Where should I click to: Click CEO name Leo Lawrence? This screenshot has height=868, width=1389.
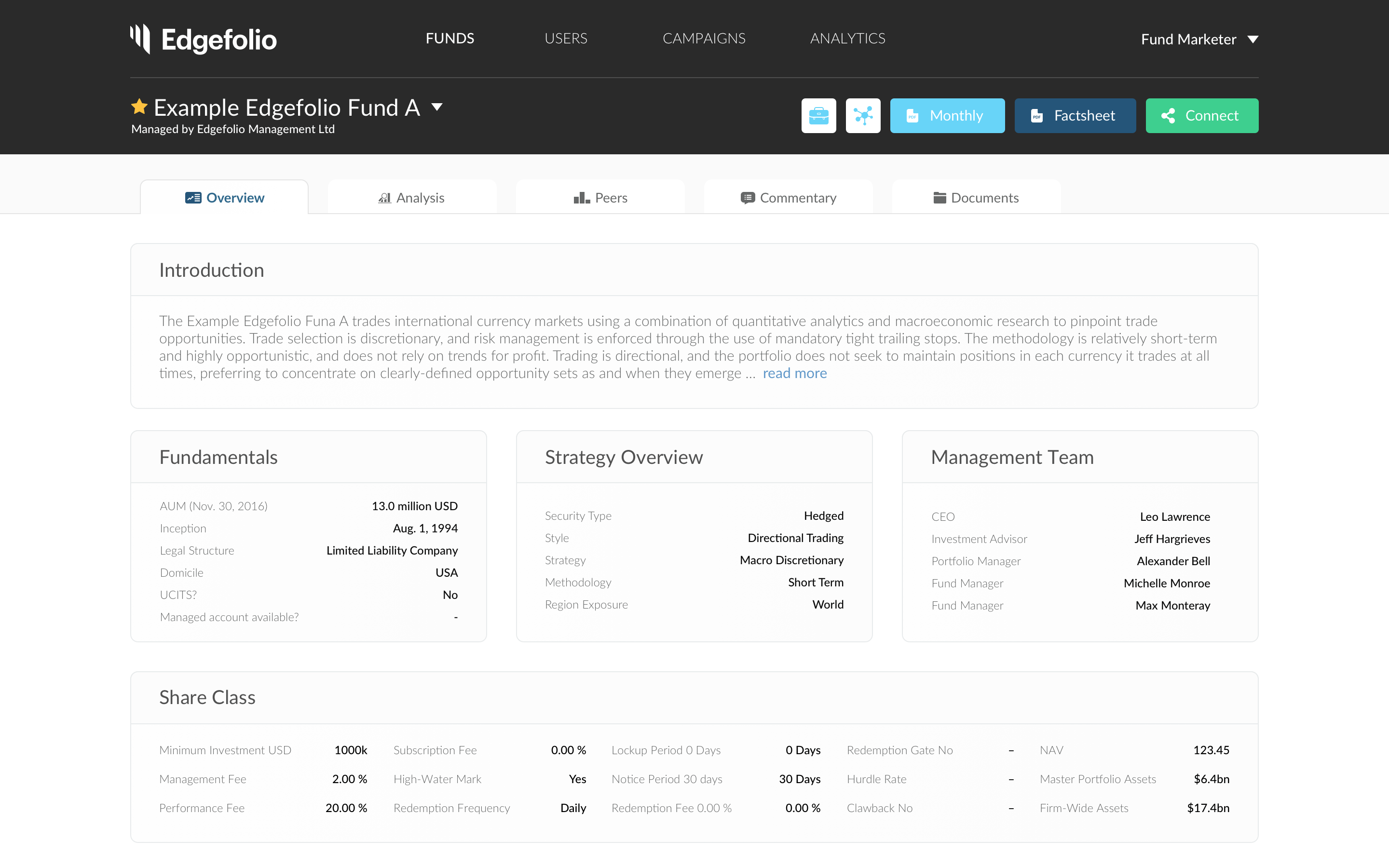coord(1175,516)
